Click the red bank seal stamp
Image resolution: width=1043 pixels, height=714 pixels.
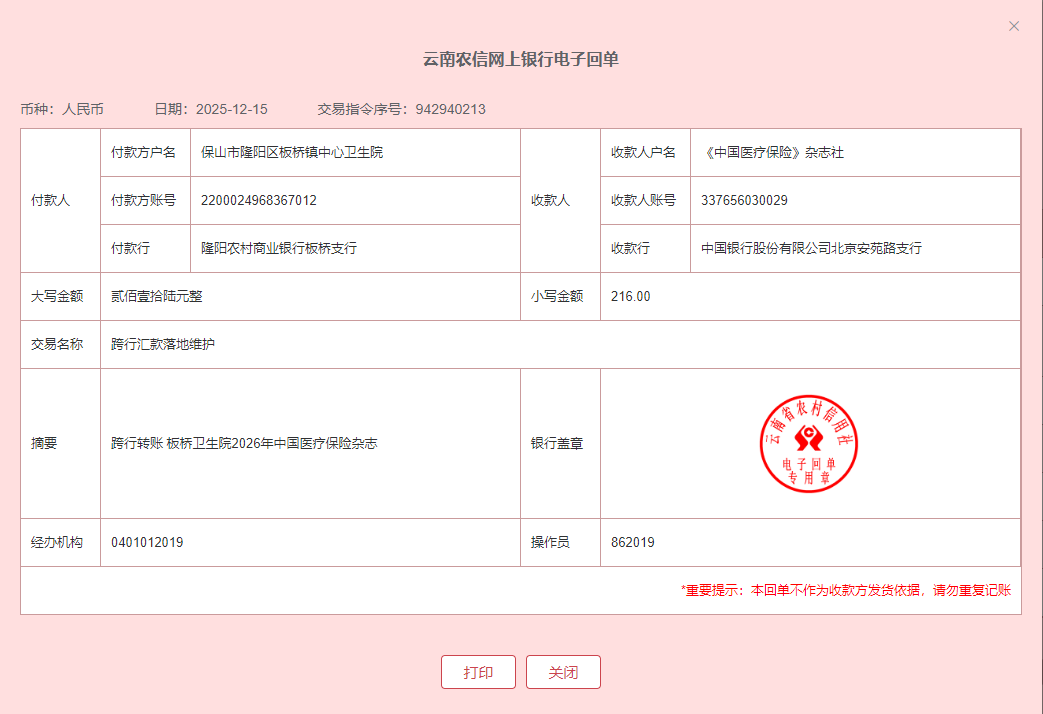pyautogui.click(x=809, y=443)
